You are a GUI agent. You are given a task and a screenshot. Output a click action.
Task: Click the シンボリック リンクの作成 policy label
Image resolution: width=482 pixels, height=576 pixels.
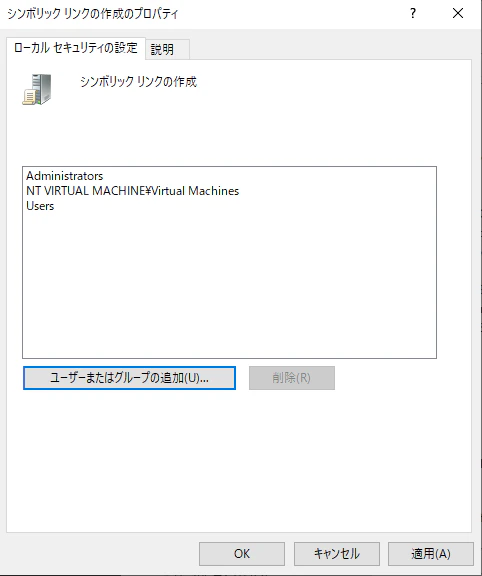click(139, 82)
